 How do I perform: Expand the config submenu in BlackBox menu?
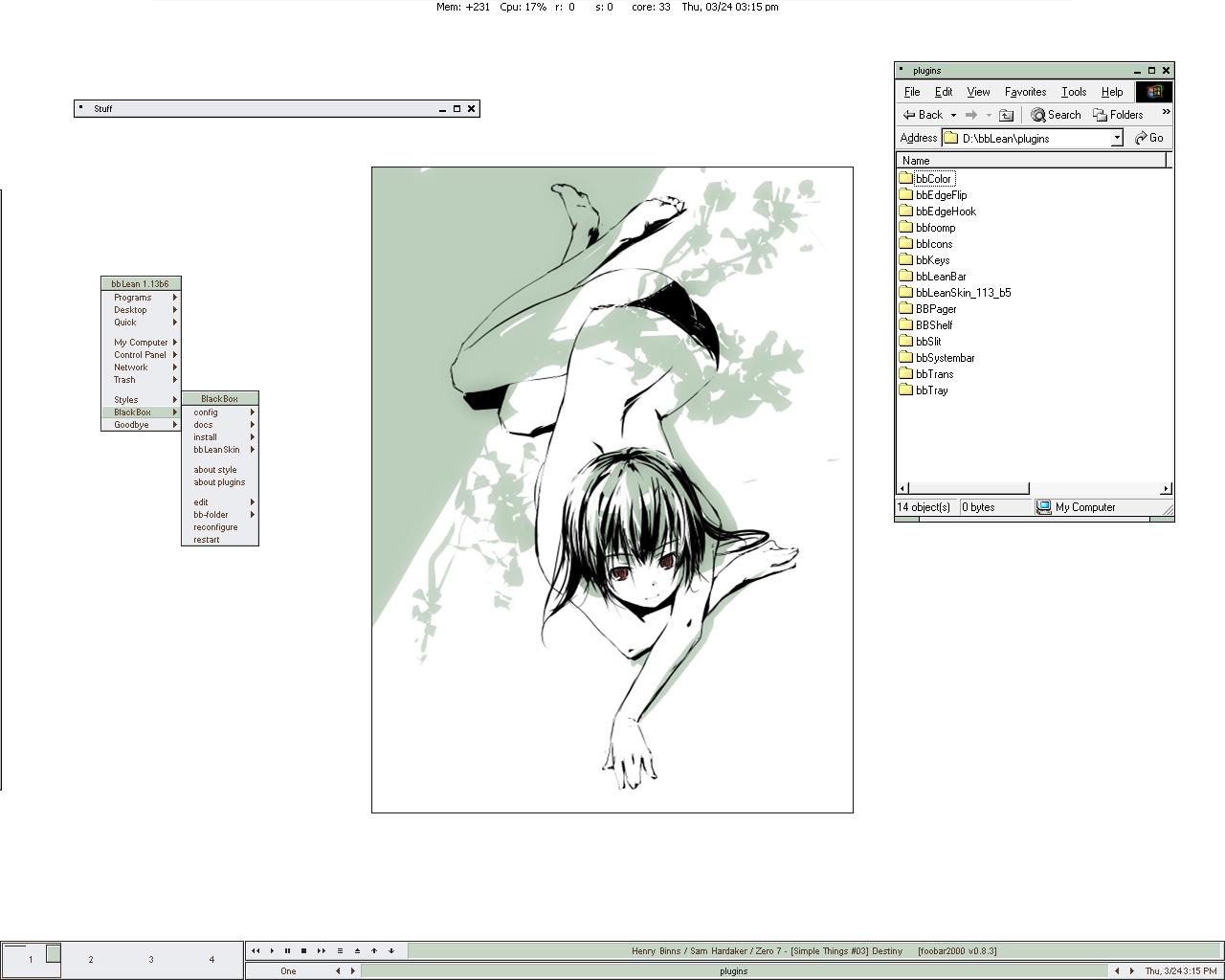220,412
